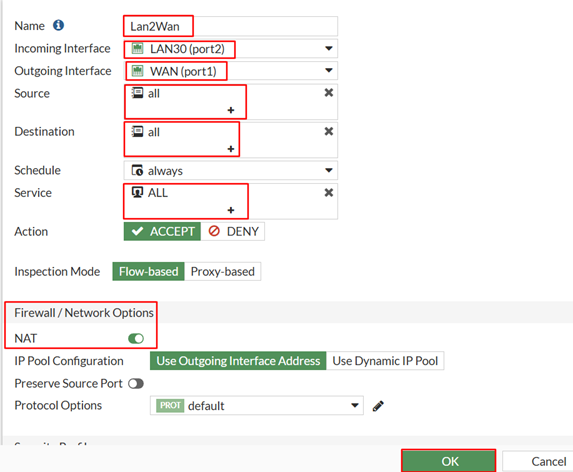Toggle the NAT switch off

tap(136, 339)
